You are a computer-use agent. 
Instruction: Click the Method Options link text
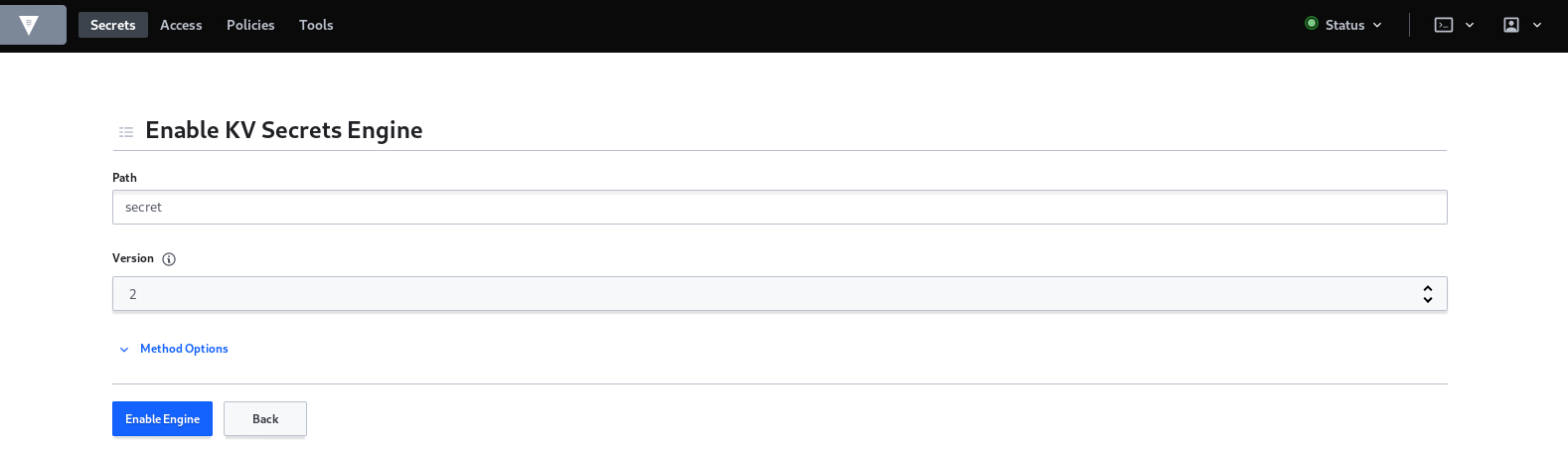coord(184,349)
